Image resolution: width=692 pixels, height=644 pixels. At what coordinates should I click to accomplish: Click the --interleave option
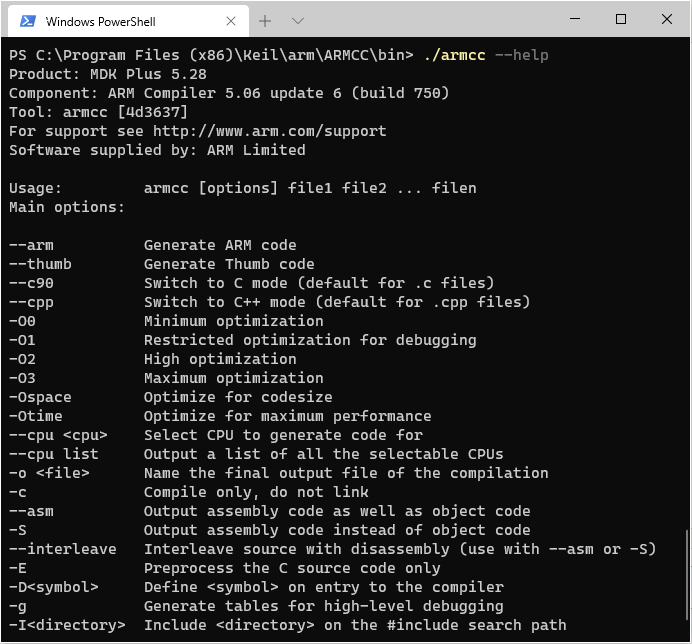pos(63,549)
